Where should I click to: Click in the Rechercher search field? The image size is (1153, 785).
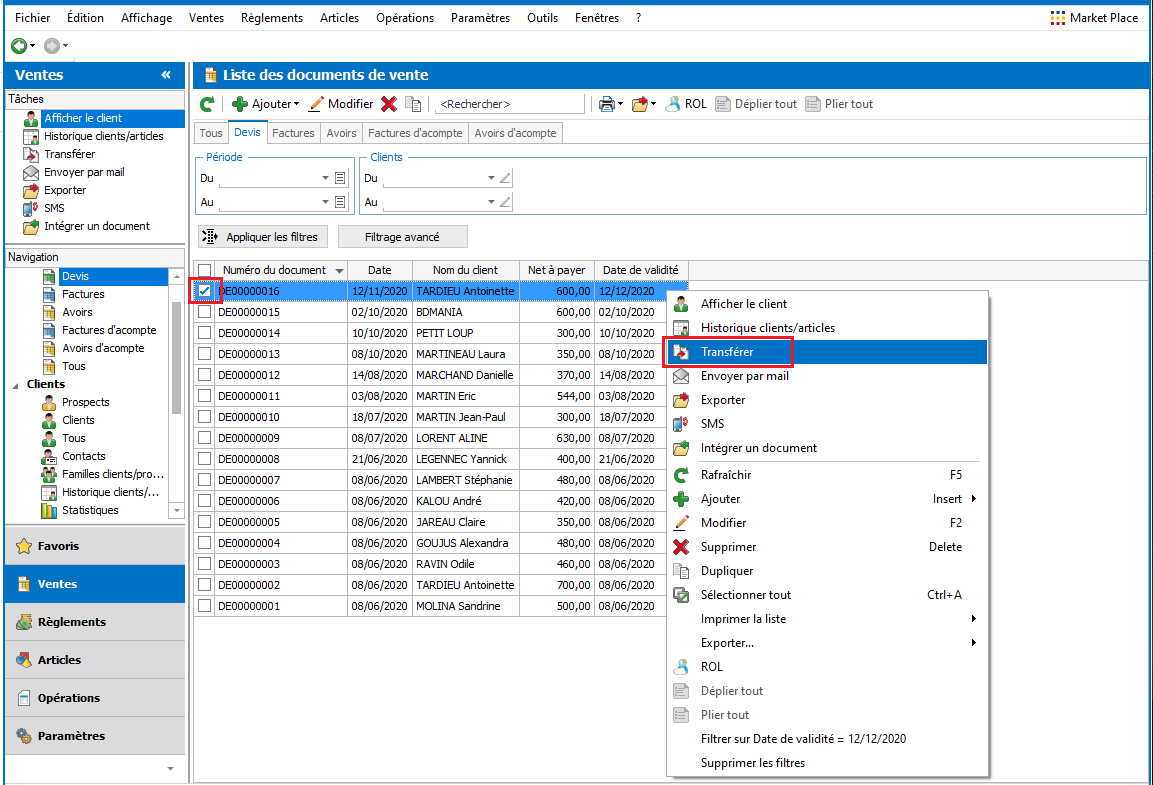(508, 104)
